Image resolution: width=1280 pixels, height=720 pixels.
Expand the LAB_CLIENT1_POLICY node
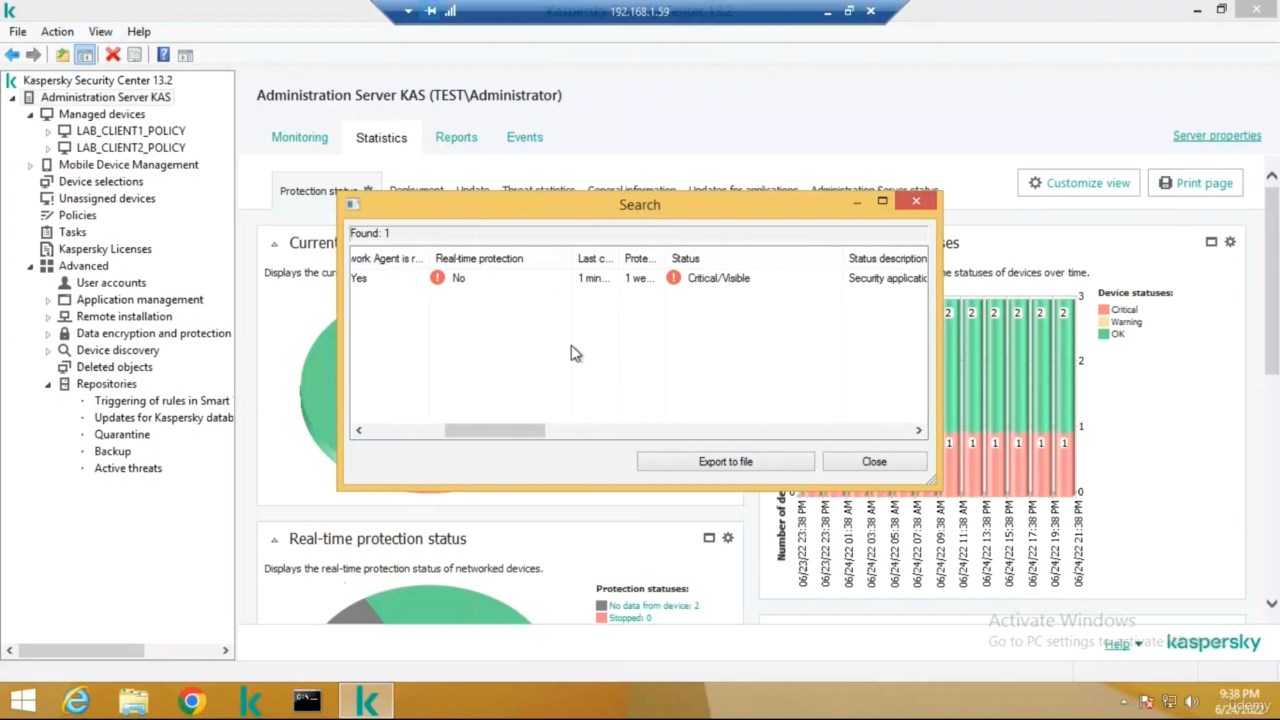tap(48, 131)
